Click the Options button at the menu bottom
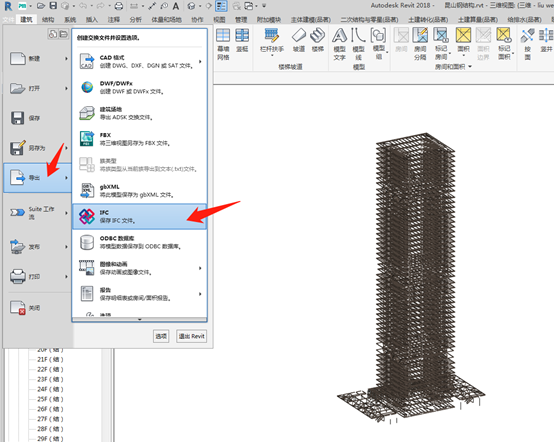 pyautogui.click(x=161, y=336)
